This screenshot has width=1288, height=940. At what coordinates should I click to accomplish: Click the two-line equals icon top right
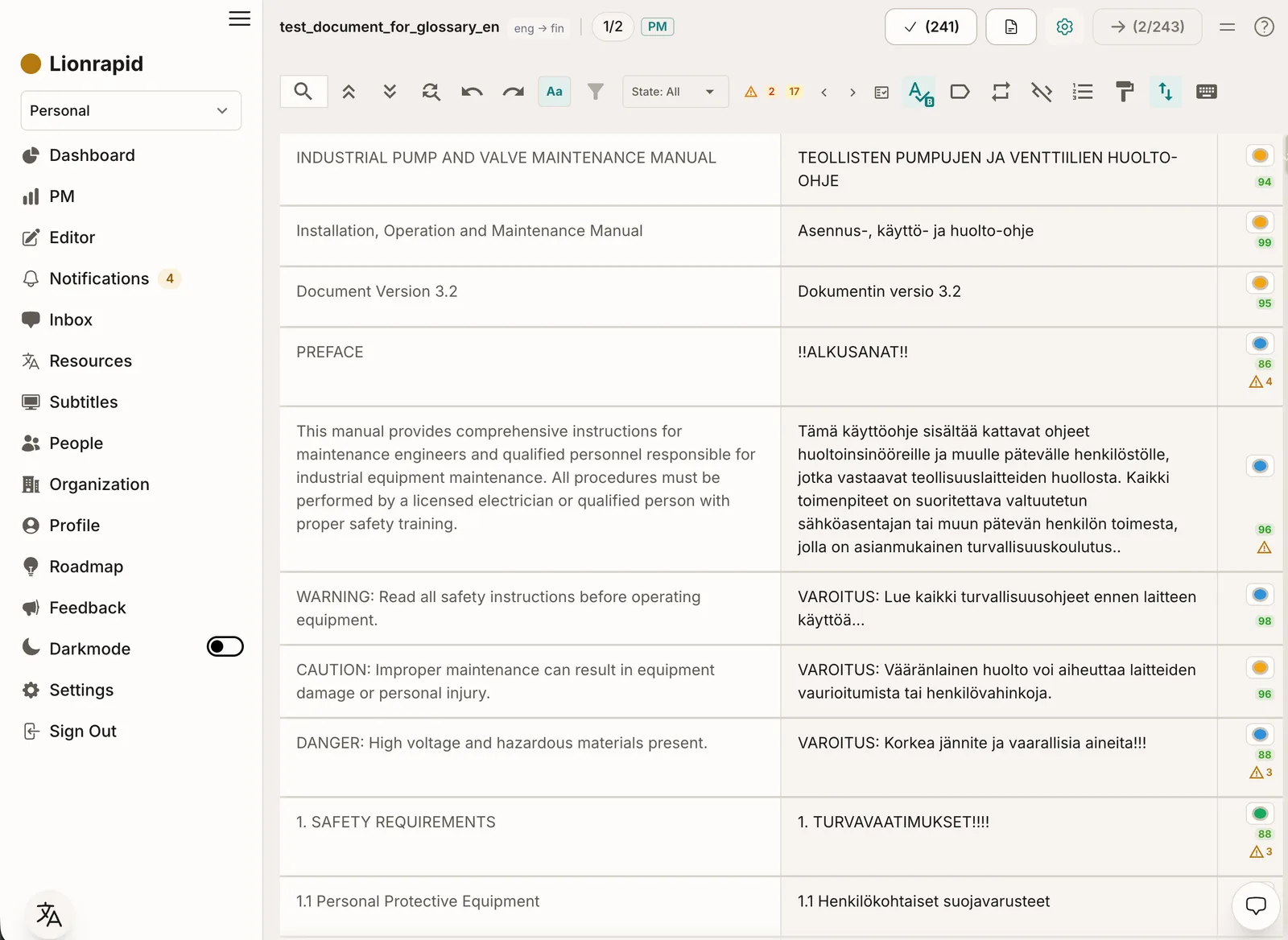1227,27
